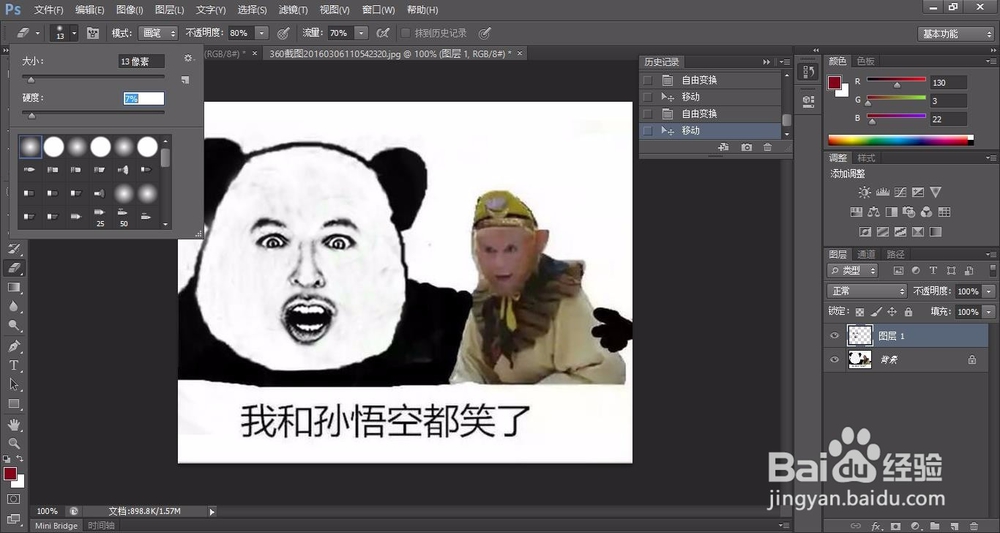Click 硬度 hardness value input field

tap(143, 99)
